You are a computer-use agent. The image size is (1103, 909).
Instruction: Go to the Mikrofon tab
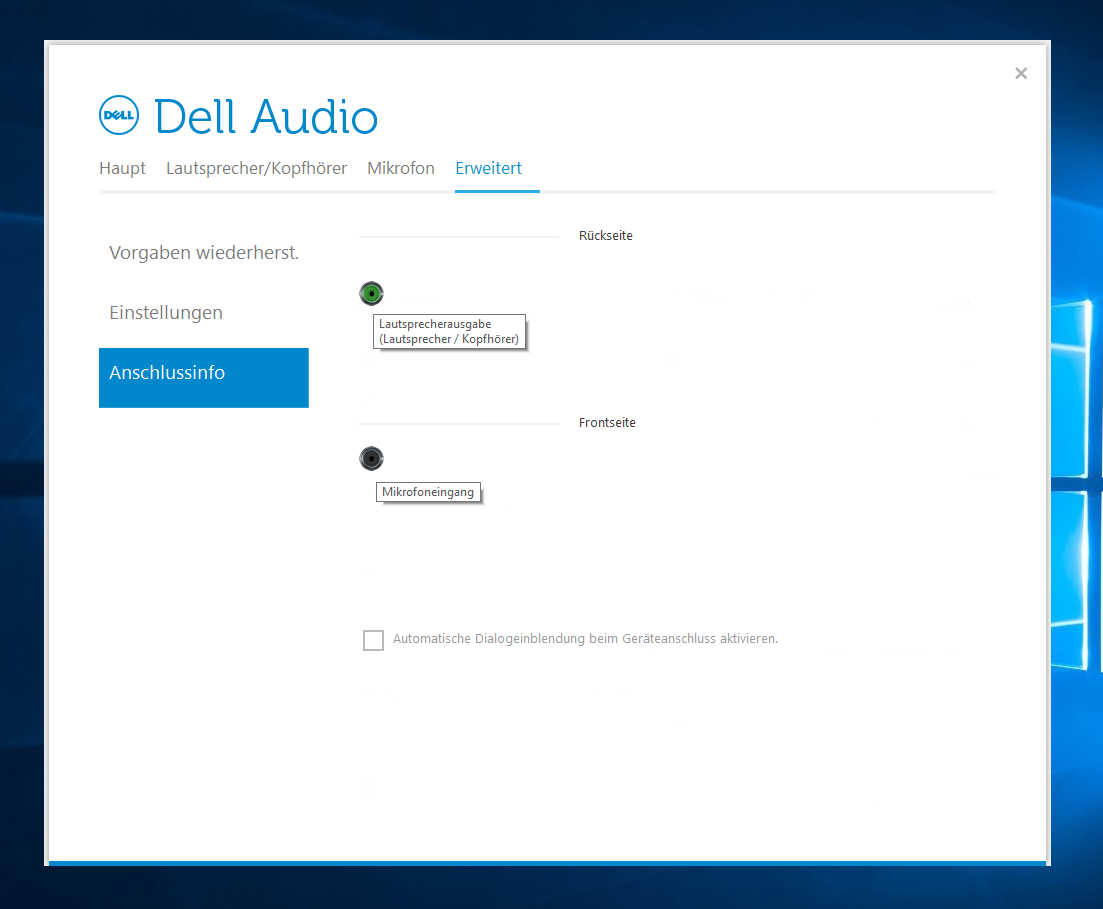(x=400, y=168)
